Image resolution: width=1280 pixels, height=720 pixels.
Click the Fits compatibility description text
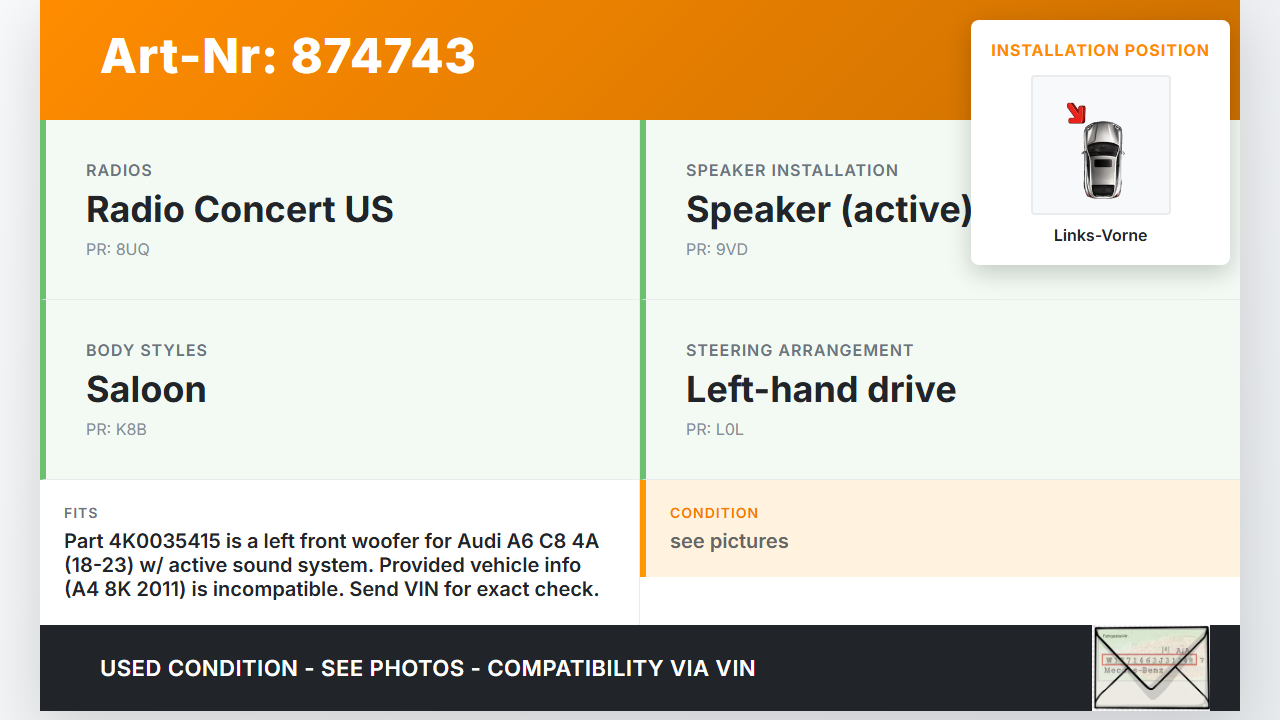coord(332,565)
